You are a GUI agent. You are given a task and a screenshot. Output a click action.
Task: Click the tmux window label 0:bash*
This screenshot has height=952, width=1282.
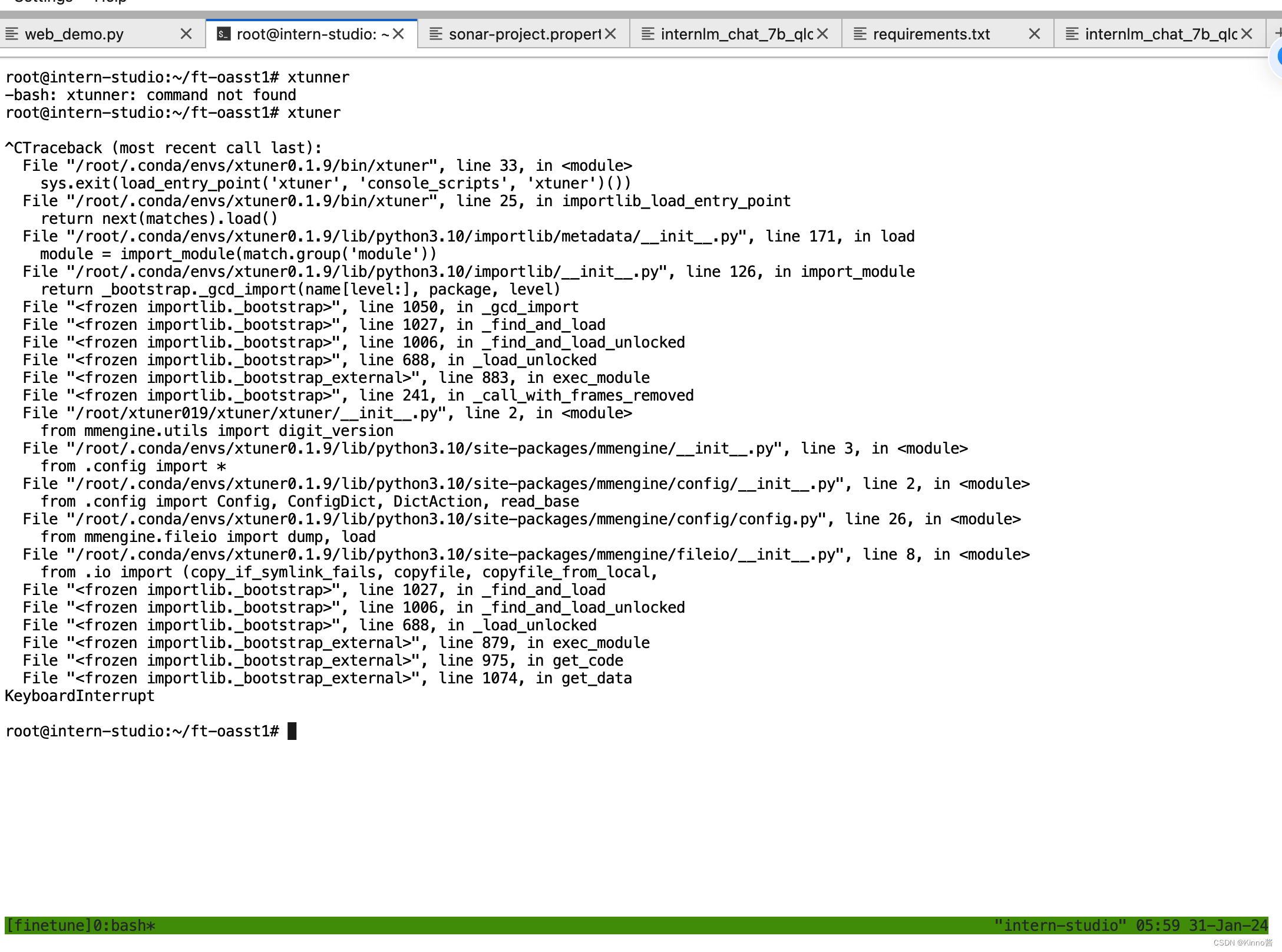[x=124, y=925]
